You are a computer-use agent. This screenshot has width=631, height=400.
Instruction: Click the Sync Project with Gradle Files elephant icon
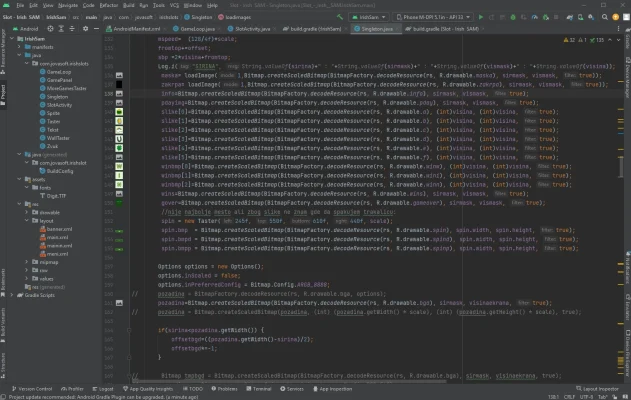point(569,17)
